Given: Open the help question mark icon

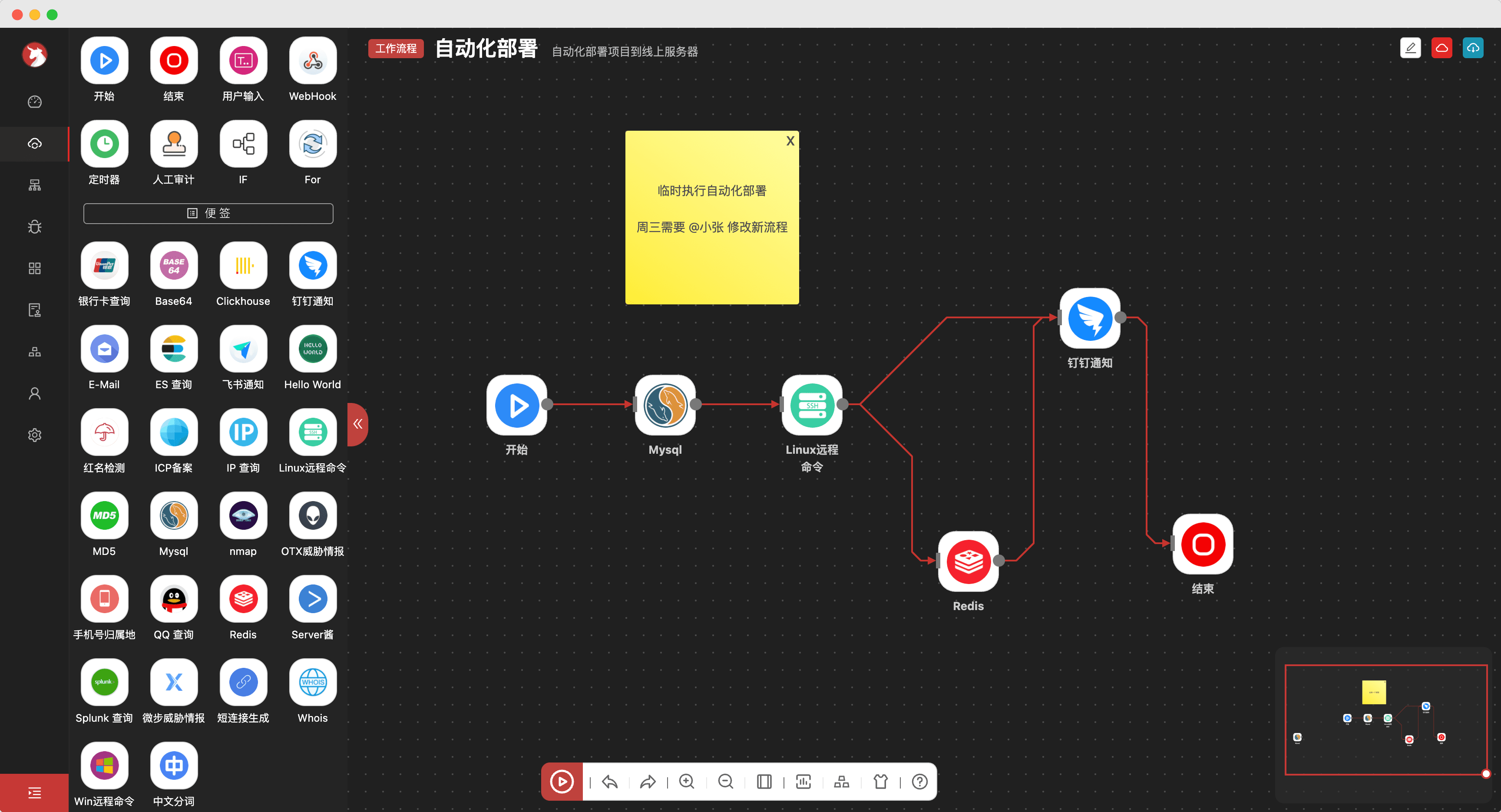Looking at the screenshot, I should click(919, 781).
